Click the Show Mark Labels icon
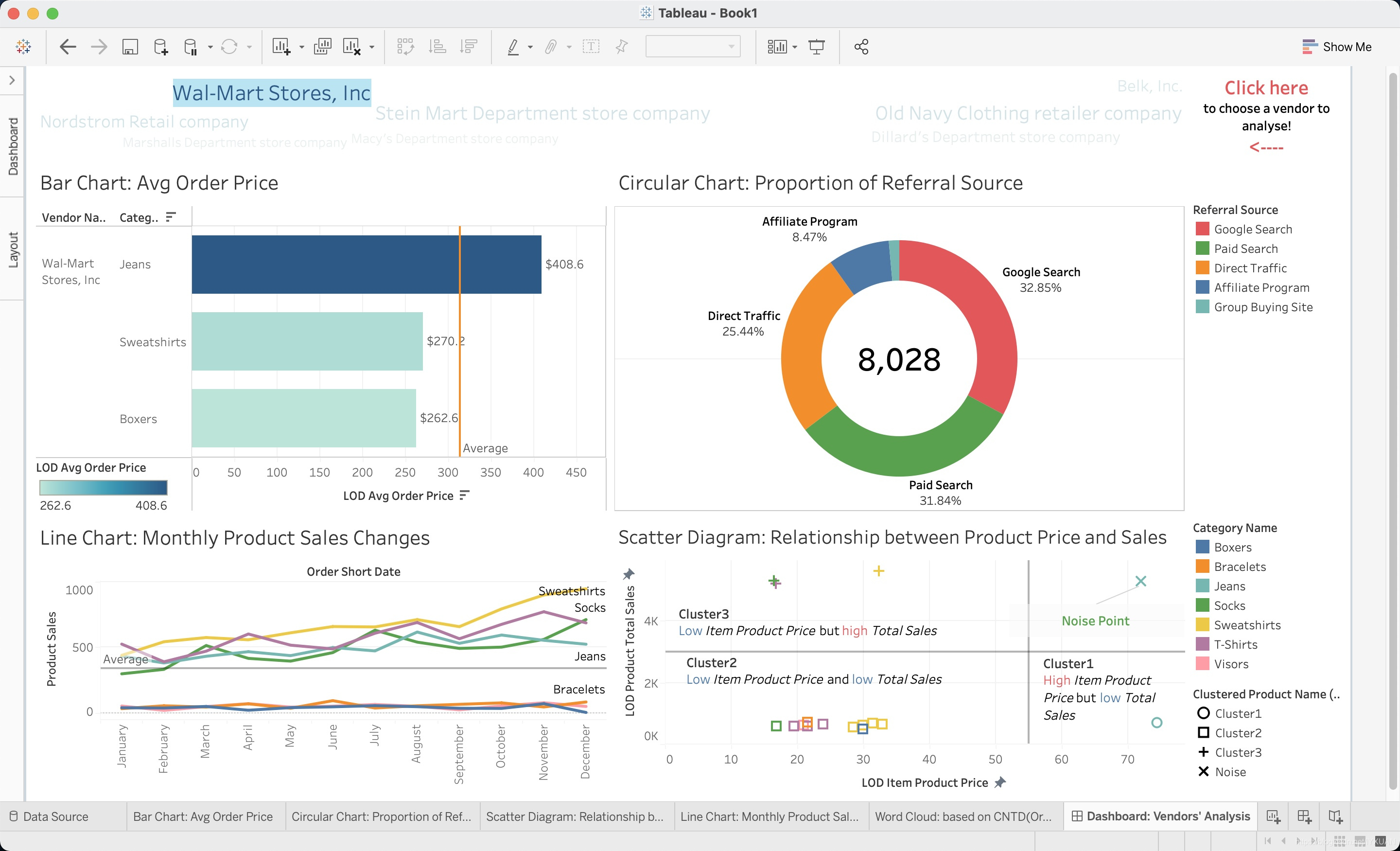This screenshot has height=851, width=1400. point(591,47)
